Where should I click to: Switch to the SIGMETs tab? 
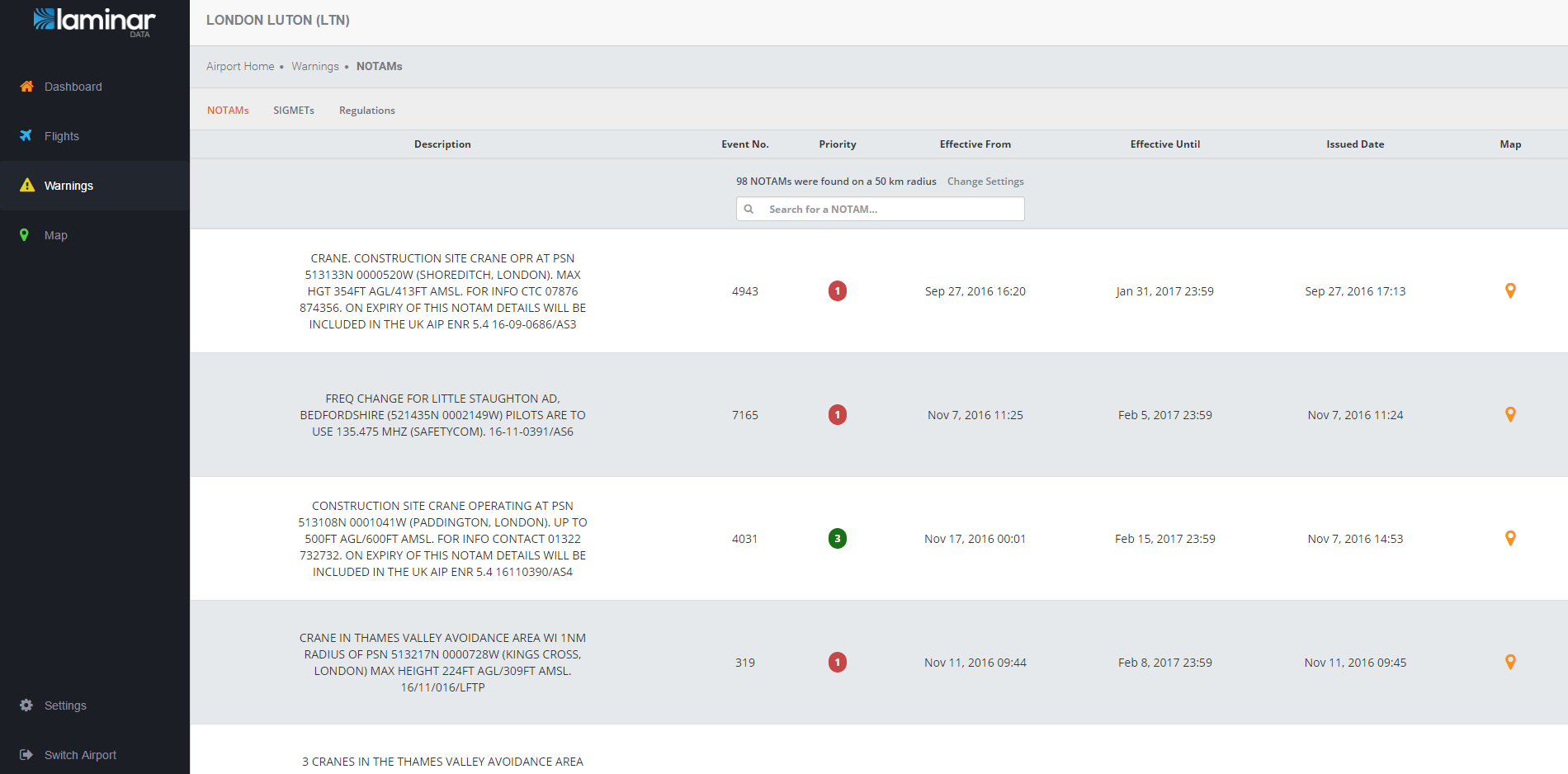pyautogui.click(x=294, y=111)
